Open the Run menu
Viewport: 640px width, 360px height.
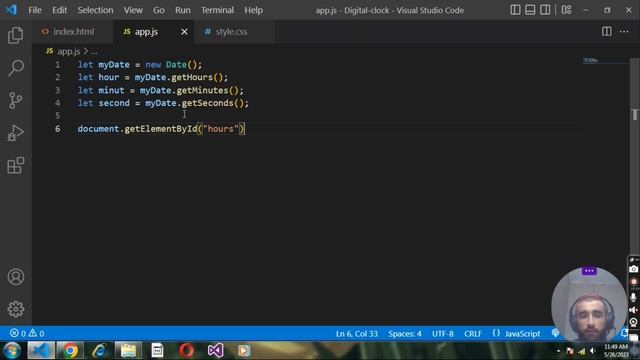pos(183,10)
